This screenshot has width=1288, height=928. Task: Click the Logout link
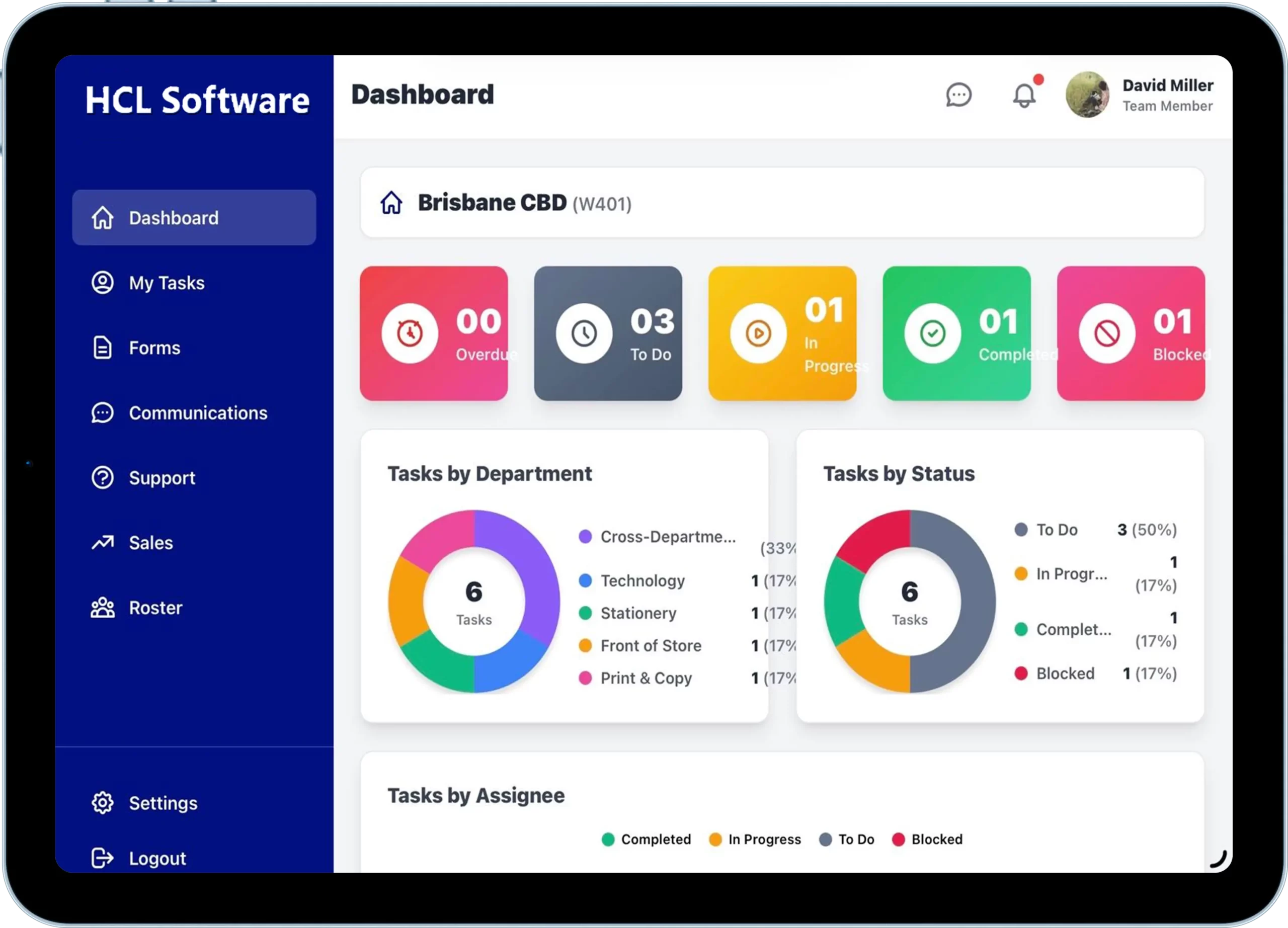(x=157, y=858)
